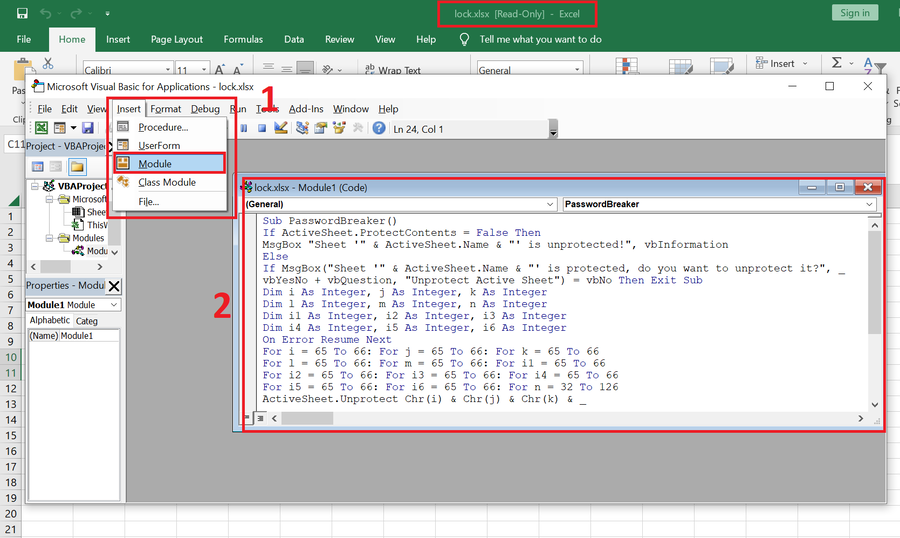The image size is (900, 538).
Task: Toggle Design Mode icon in VBA toolbar
Action: pos(281,127)
